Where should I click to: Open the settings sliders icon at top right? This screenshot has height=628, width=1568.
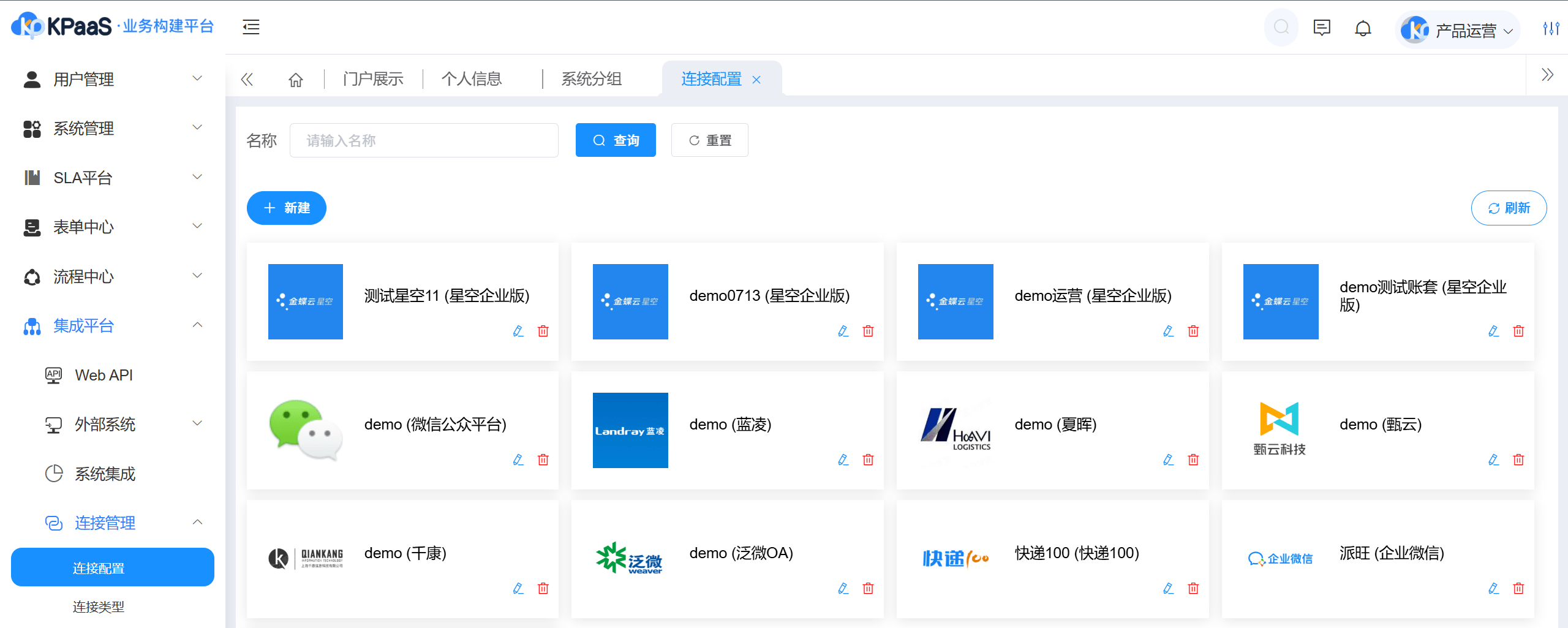click(1551, 28)
